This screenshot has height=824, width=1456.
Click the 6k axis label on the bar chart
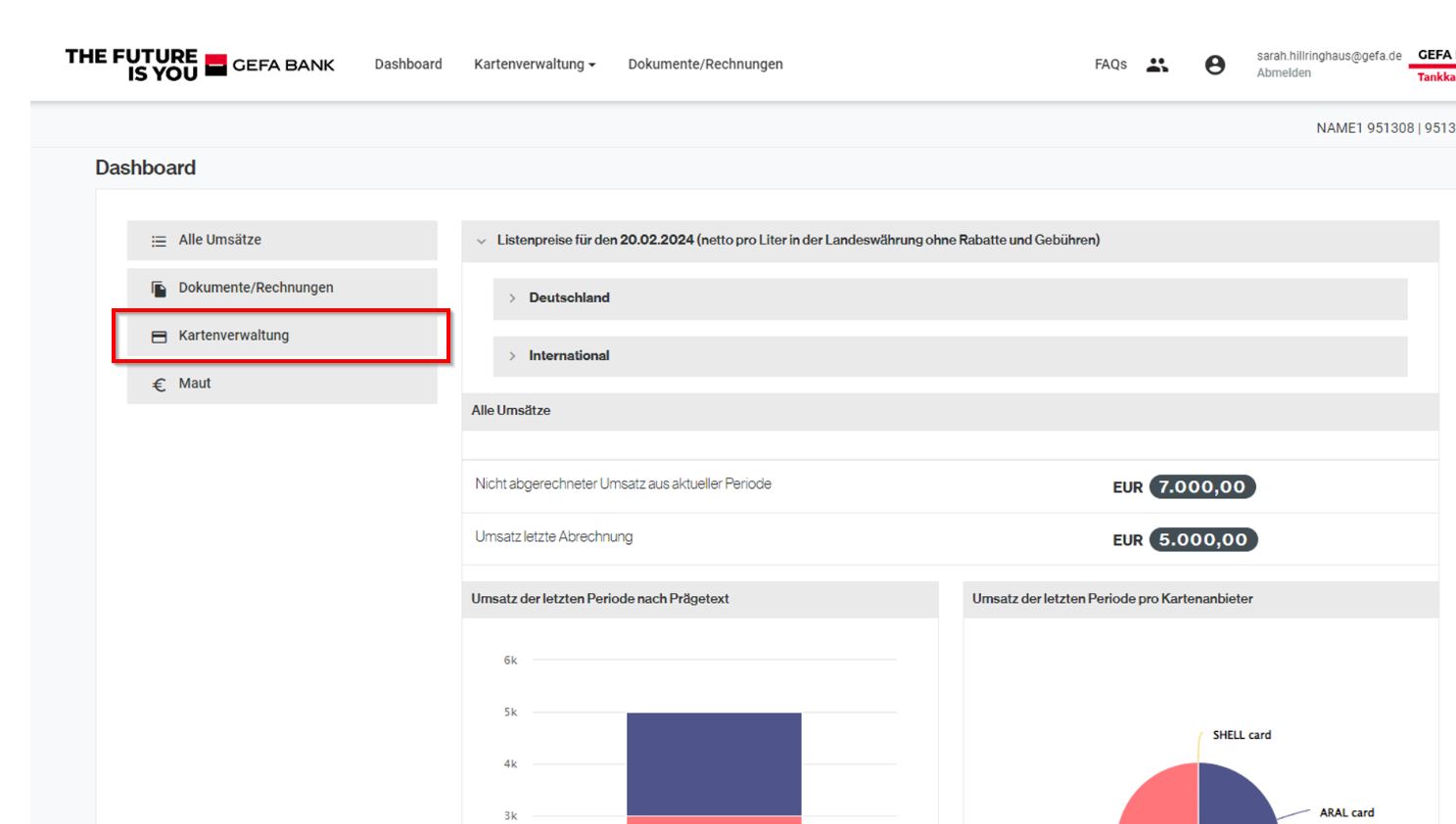[510, 661]
